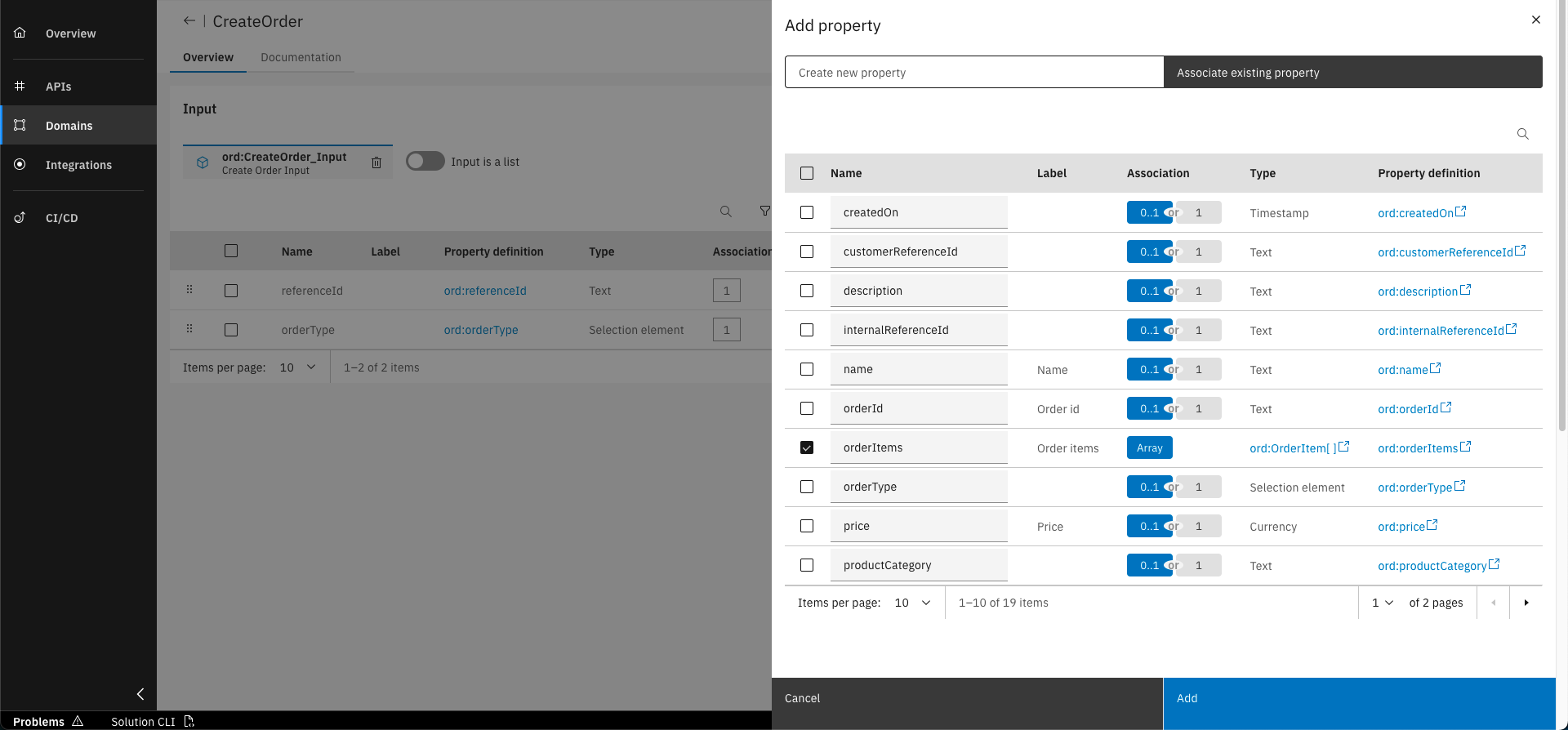1568x730 pixels.
Task: Uncheck the orderItems checkbox
Action: [807, 447]
